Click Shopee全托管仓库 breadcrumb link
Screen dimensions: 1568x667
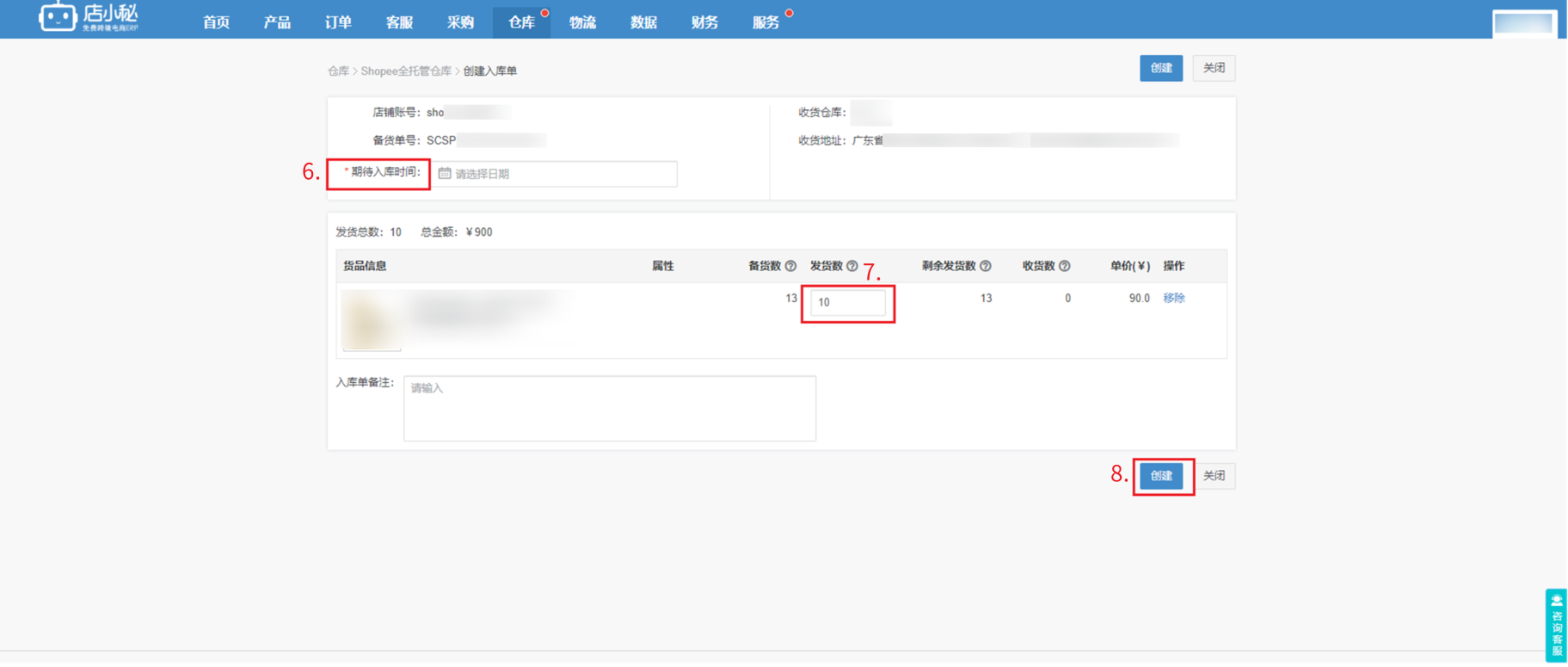tap(405, 71)
